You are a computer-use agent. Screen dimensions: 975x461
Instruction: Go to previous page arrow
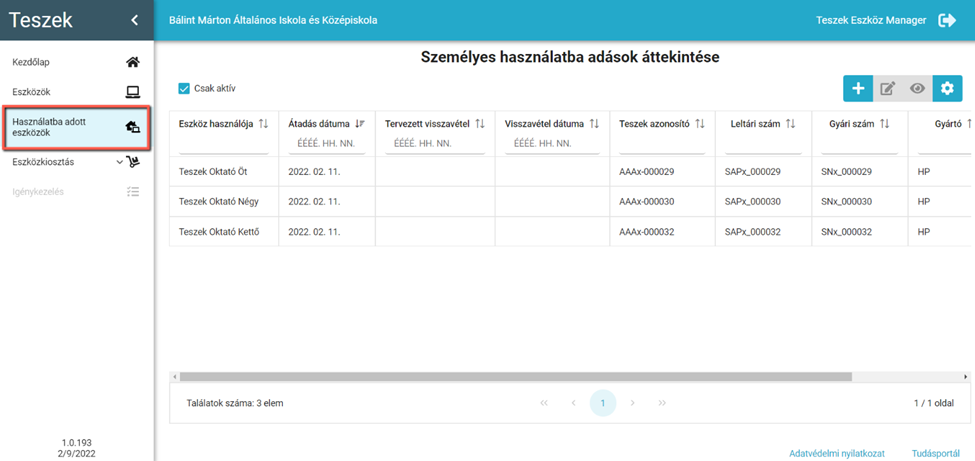pos(573,403)
